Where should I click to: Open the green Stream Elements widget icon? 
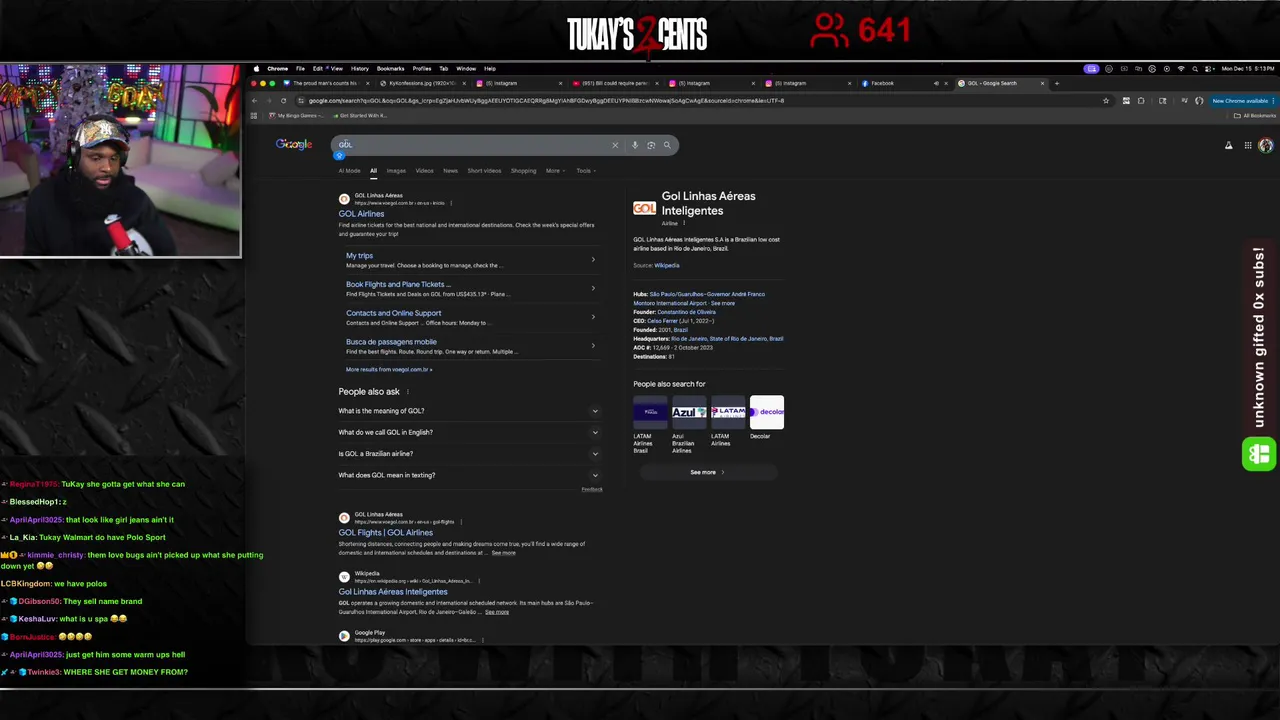tap(1259, 454)
